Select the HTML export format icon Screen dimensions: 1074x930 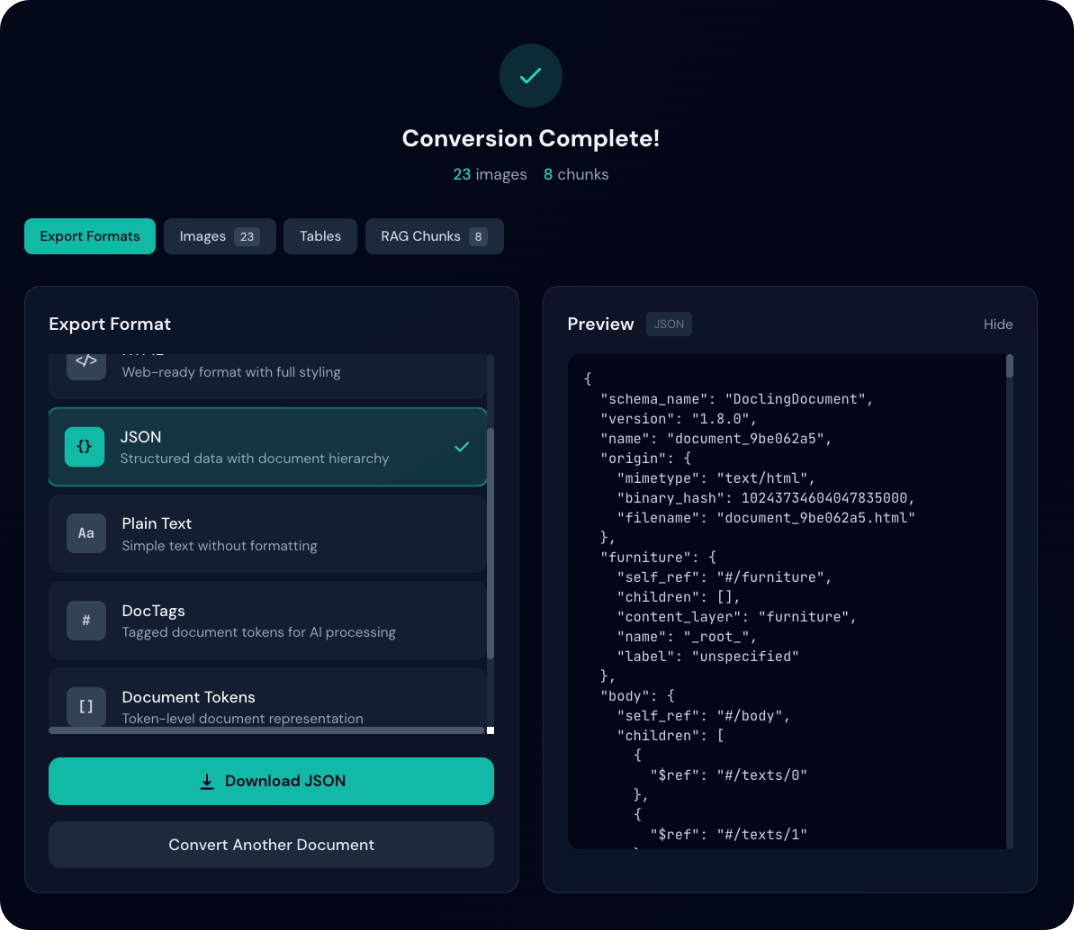[86, 362]
